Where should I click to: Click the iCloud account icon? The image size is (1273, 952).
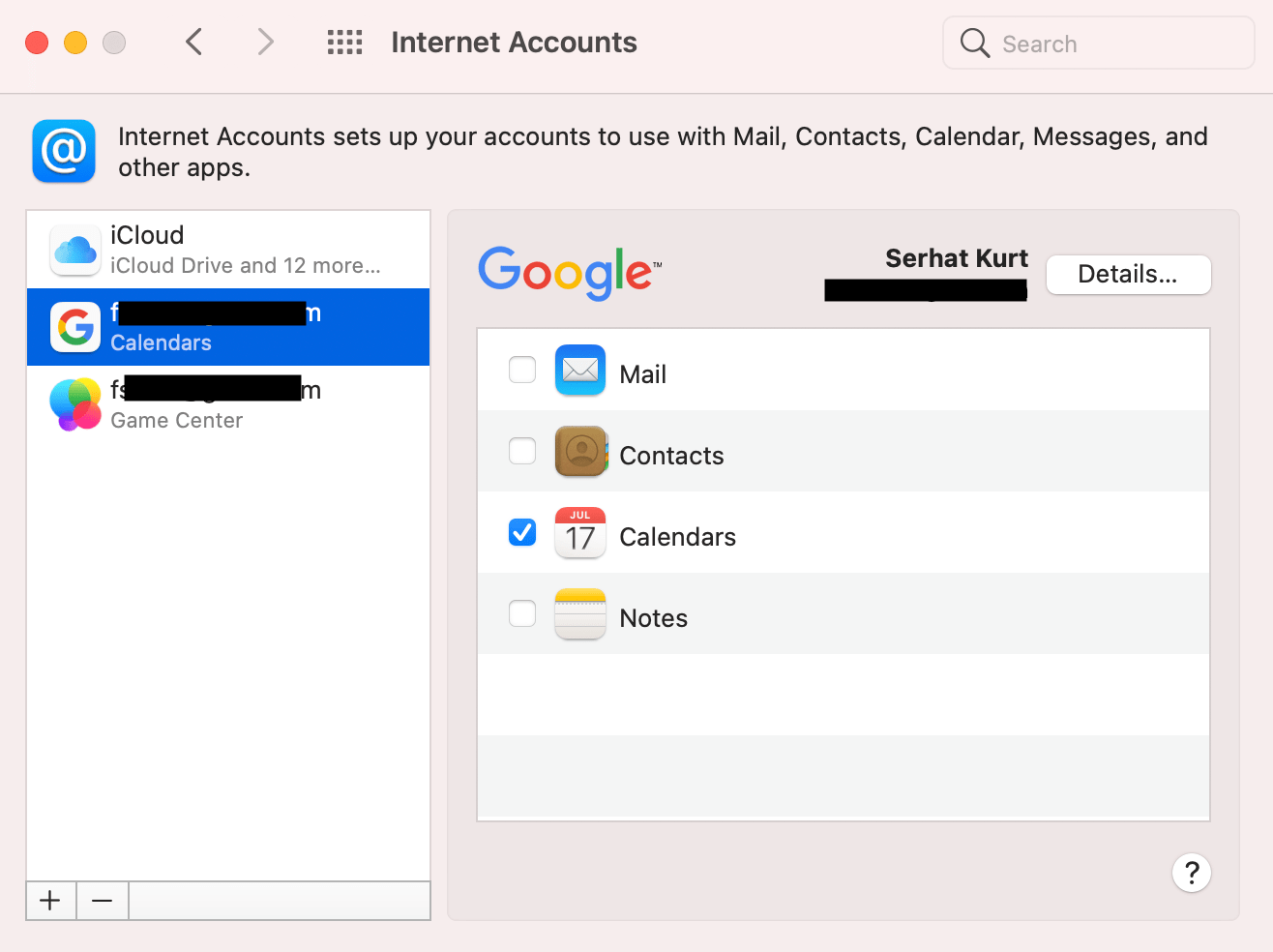(x=75, y=250)
